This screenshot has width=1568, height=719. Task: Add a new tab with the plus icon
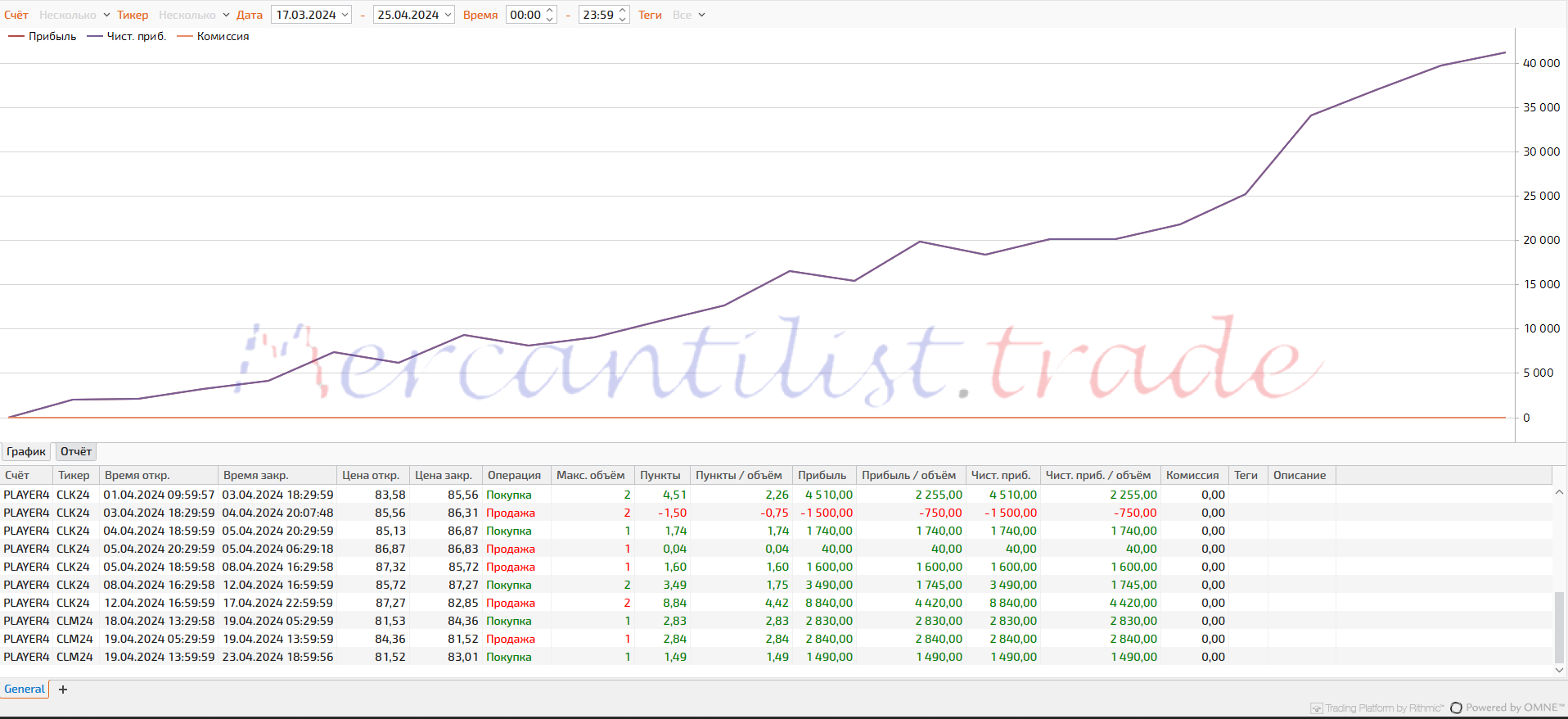[x=63, y=690]
